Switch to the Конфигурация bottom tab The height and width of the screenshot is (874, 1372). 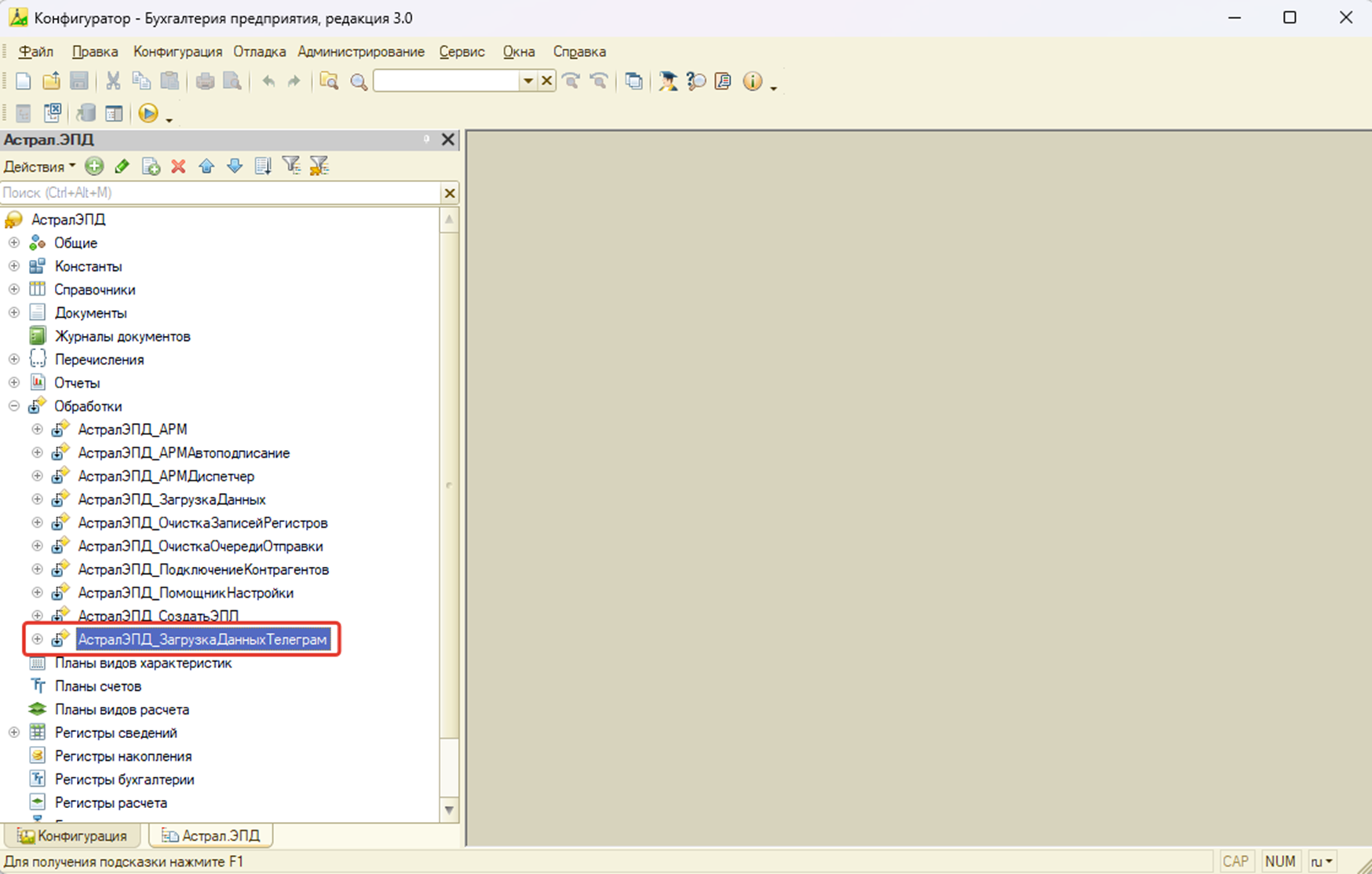click(x=72, y=836)
